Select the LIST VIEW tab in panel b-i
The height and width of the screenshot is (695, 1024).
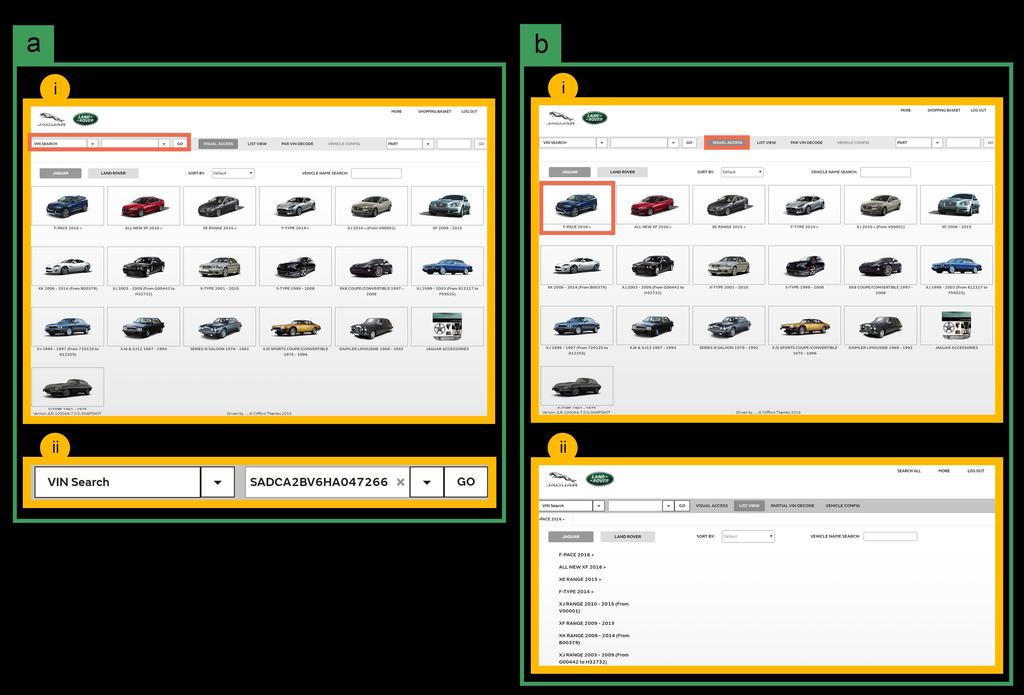click(766, 142)
